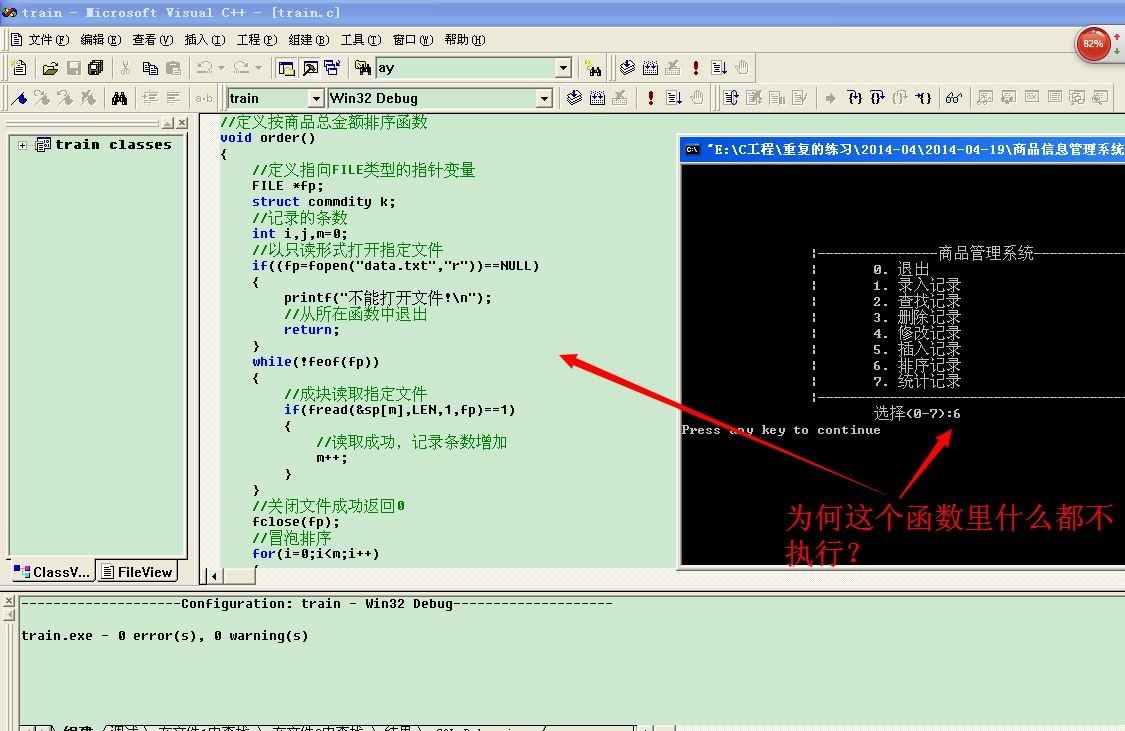Click the Step Into debug icon
Screen dimensions: 1125x731
coord(854,98)
